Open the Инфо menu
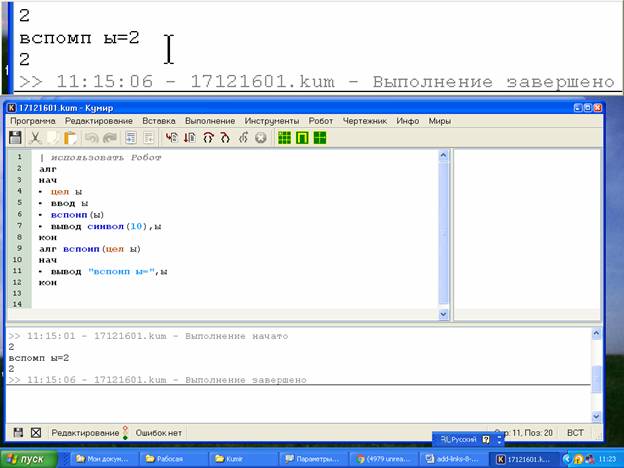The height and width of the screenshot is (468, 624). [408, 121]
